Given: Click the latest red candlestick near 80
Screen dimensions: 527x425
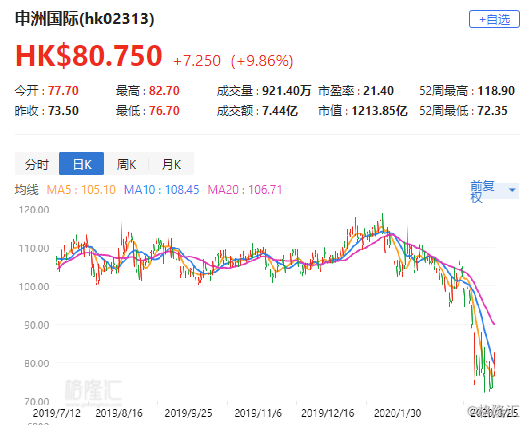Looking at the screenshot, I should pyautogui.click(x=494, y=364).
